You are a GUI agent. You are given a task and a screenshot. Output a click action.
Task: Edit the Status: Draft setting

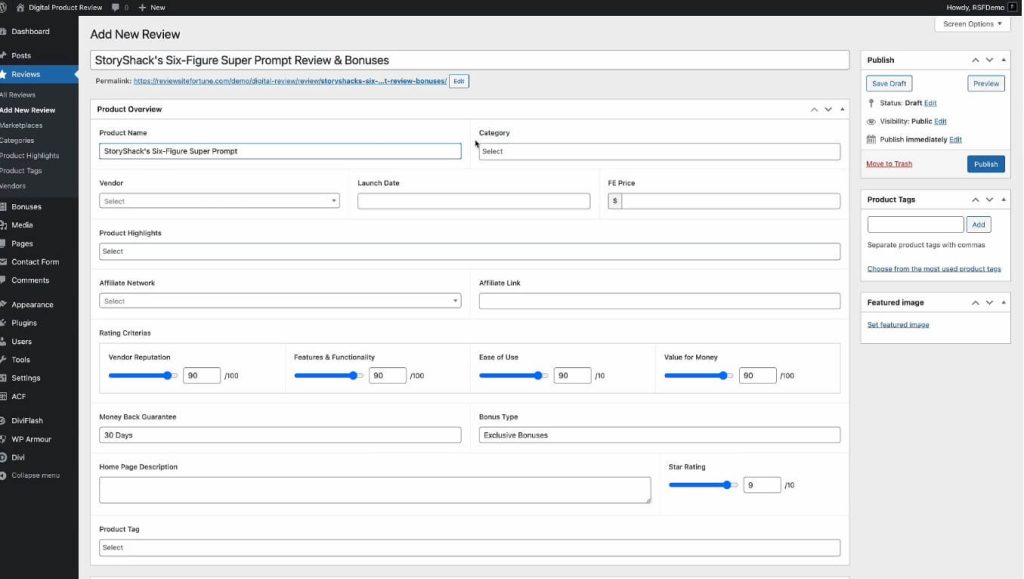[x=930, y=103]
